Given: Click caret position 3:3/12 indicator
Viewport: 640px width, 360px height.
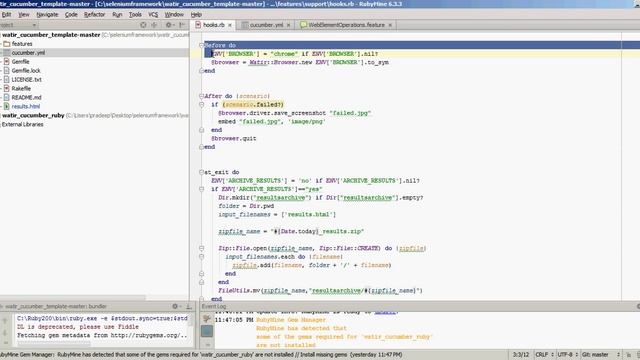Looking at the screenshot, I should (x=520, y=355).
